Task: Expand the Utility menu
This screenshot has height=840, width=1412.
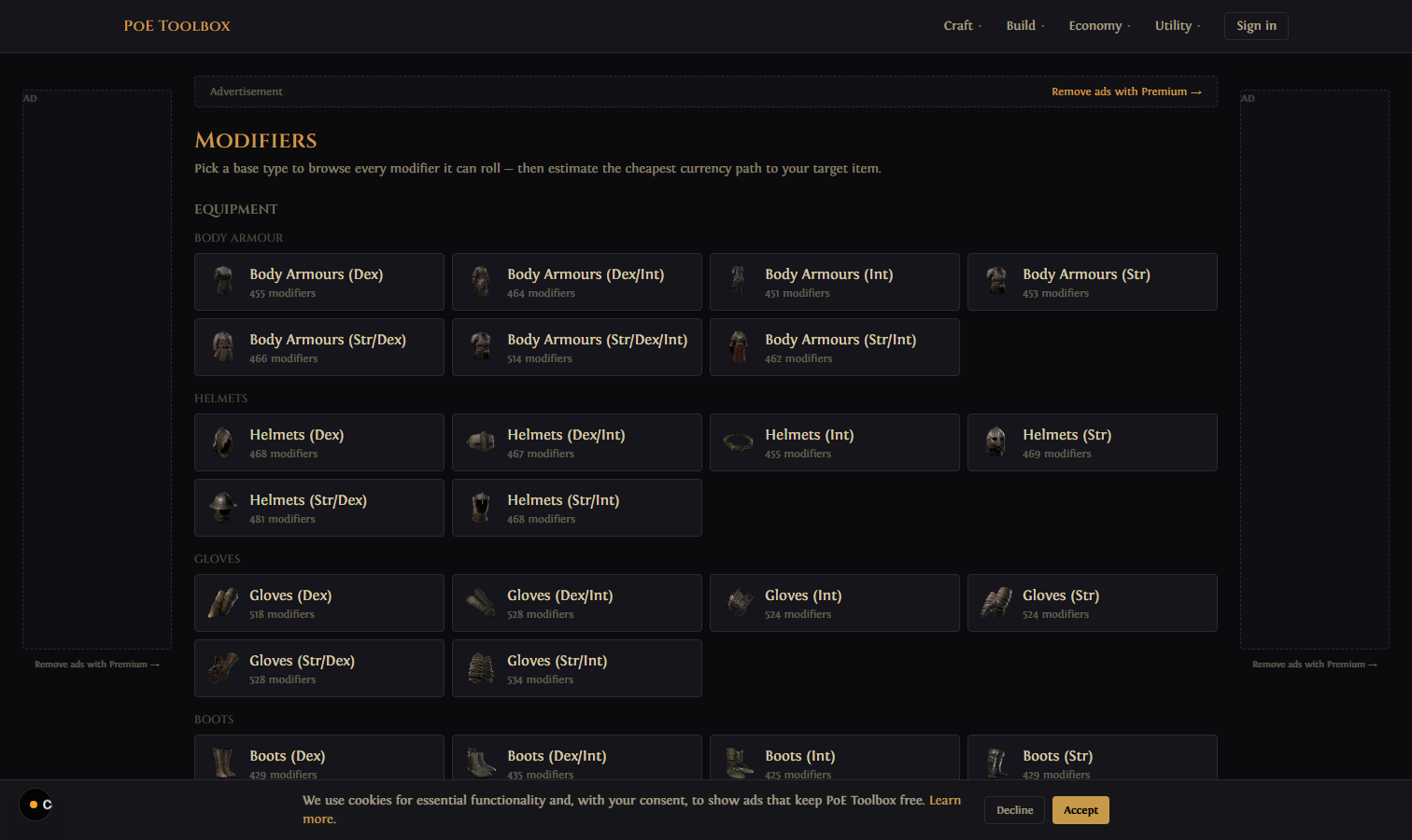Action: (x=1178, y=26)
